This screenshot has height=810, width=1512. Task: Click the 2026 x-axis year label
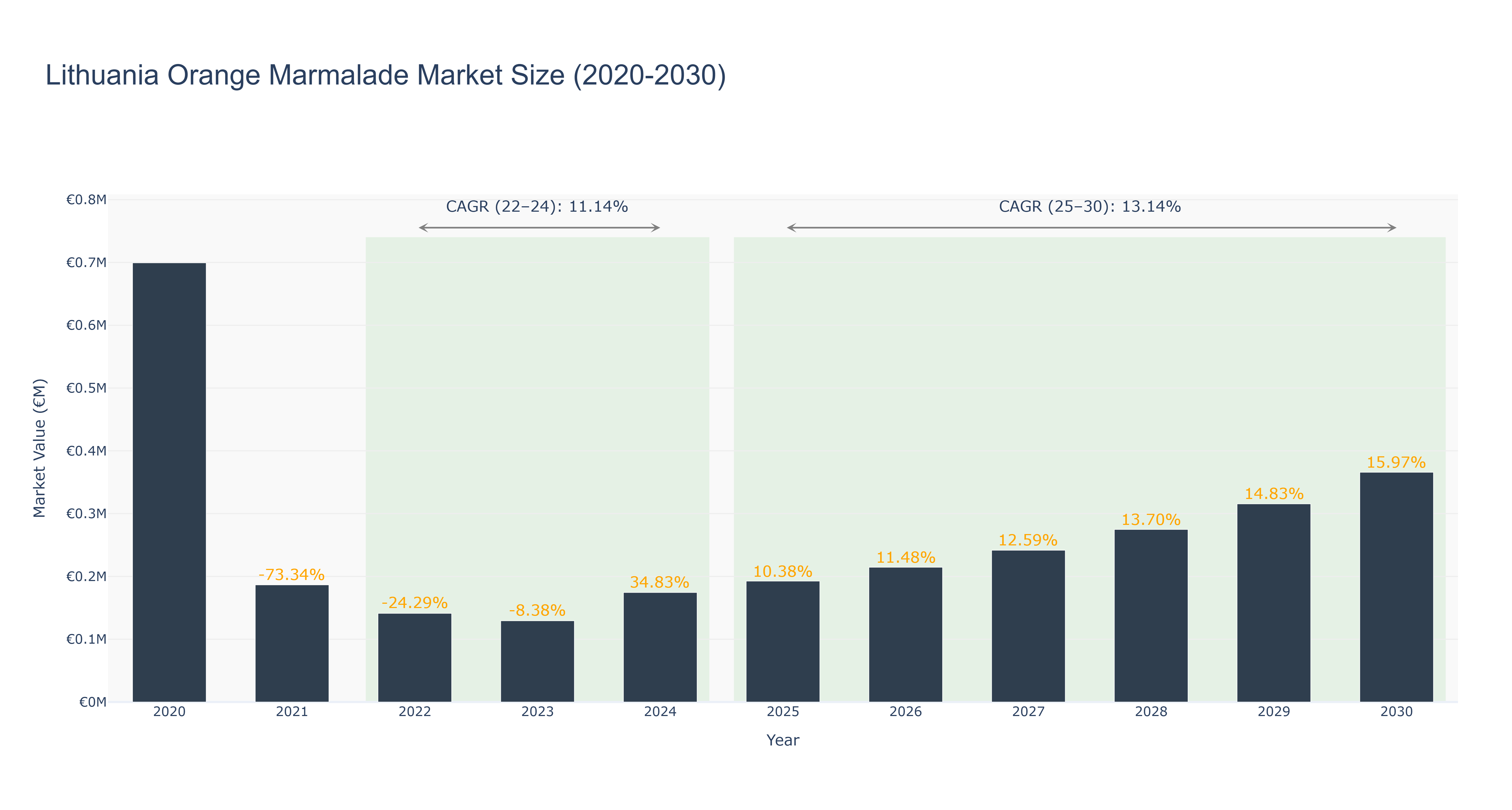(905, 712)
